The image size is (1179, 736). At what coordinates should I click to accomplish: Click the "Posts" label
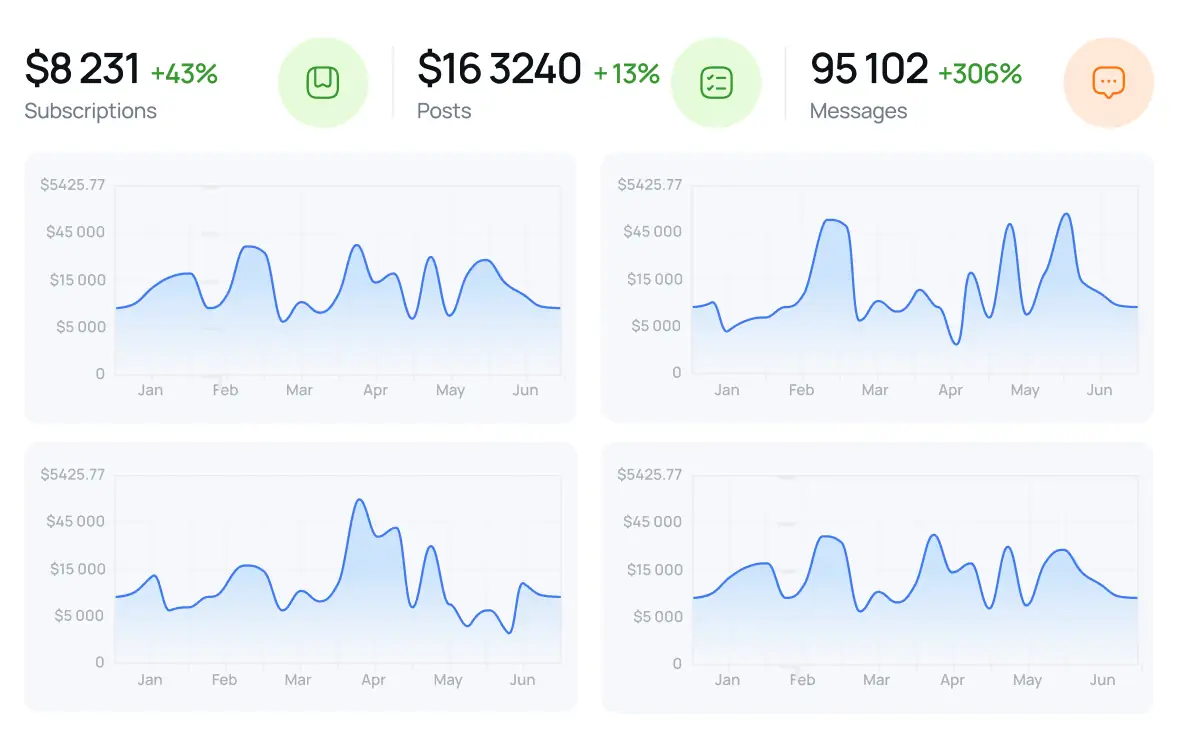pyautogui.click(x=443, y=111)
